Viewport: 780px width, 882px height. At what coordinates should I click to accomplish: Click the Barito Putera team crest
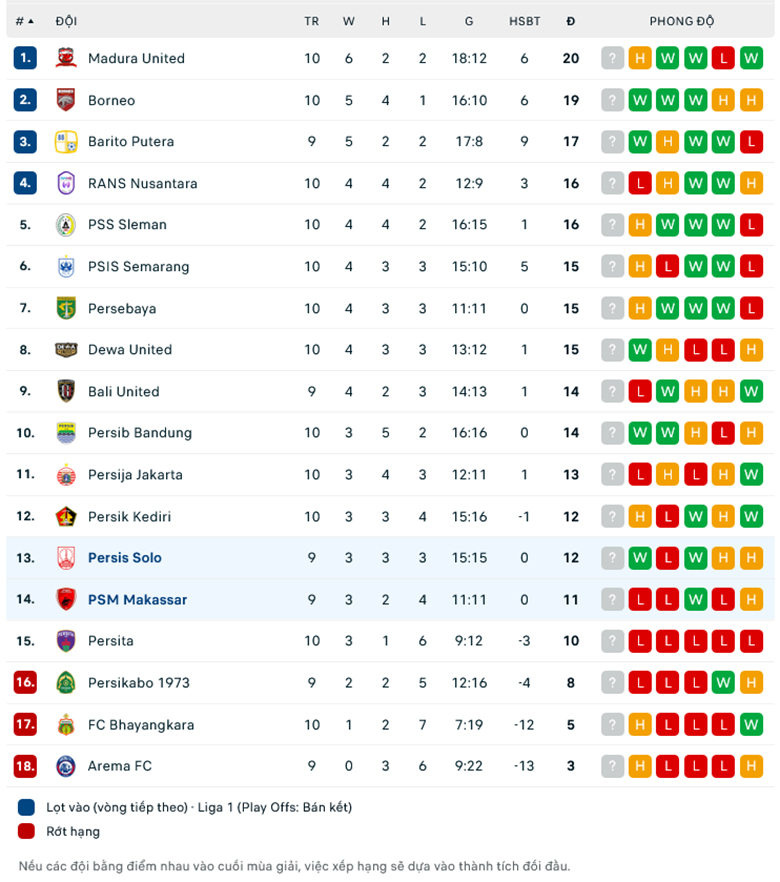click(66, 142)
